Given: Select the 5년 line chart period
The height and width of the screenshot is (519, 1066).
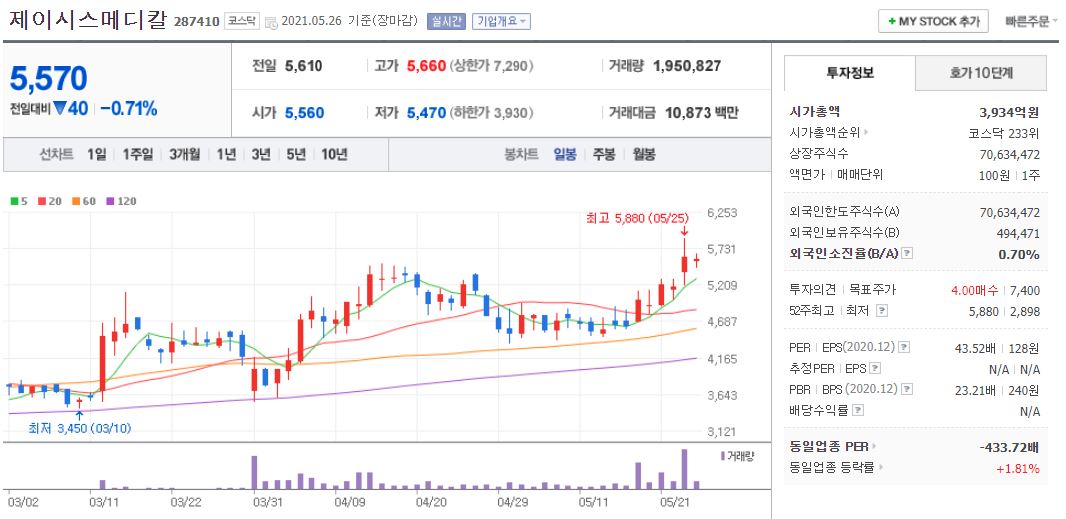Looking at the screenshot, I should coord(296,154).
